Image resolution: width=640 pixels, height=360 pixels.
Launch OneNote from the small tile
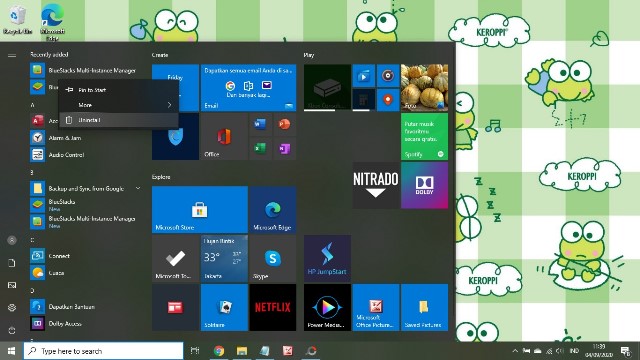(x=284, y=149)
